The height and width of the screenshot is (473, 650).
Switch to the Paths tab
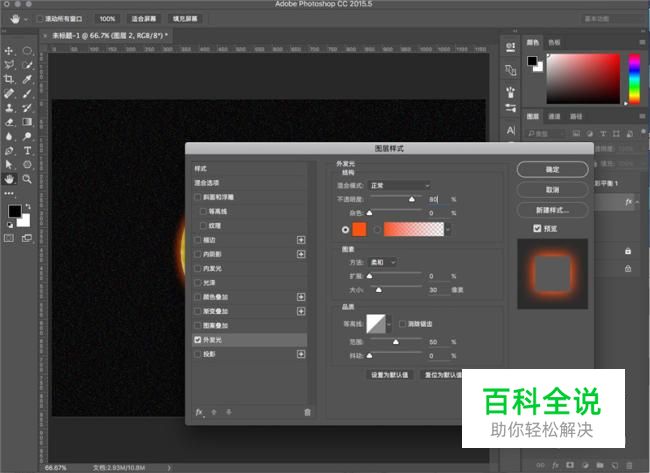(x=576, y=116)
